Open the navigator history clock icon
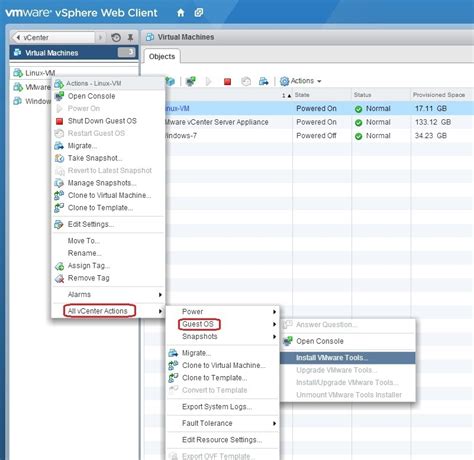The height and width of the screenshot is (460, 474). (116, 37)
